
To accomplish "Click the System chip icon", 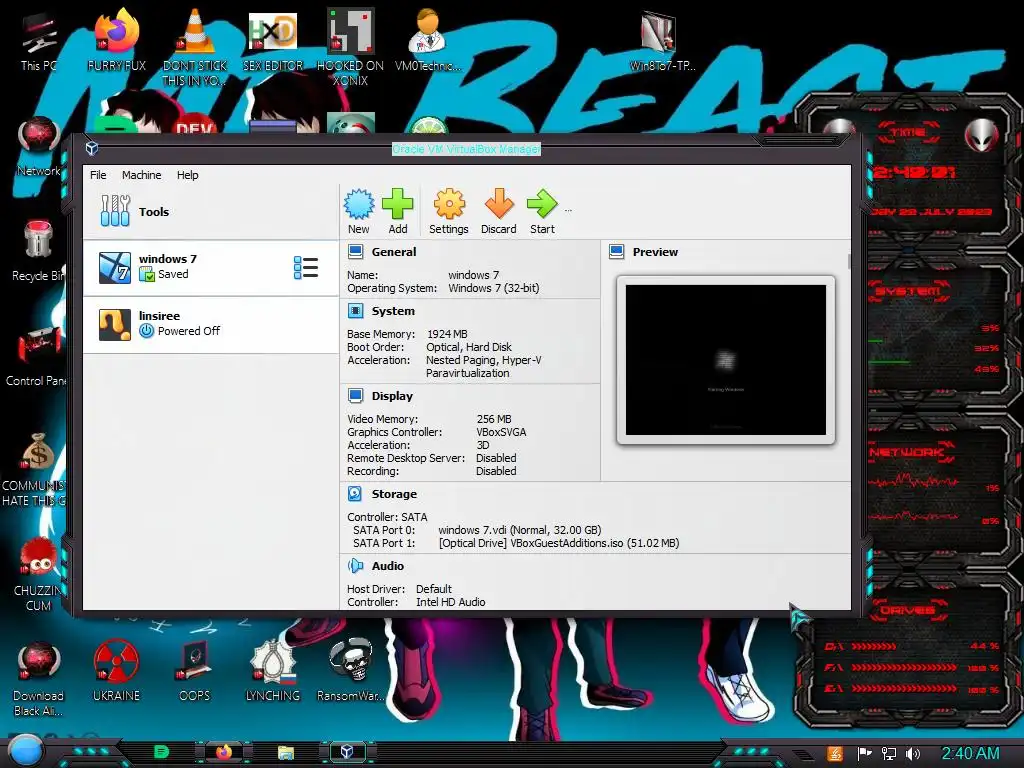I will [x=355, y=312].
